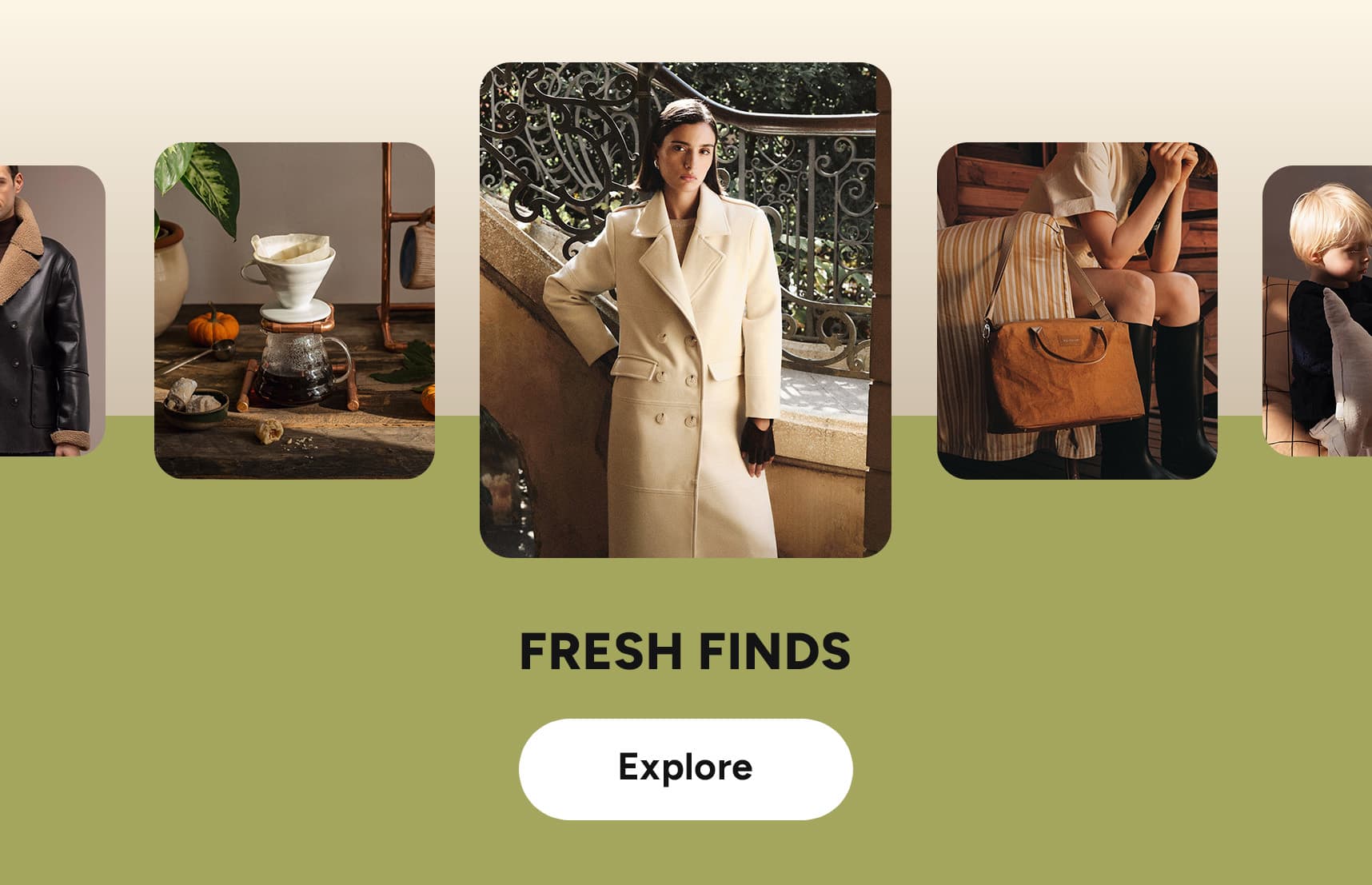Open the pour-over coffee photo card

pos(294,311)
